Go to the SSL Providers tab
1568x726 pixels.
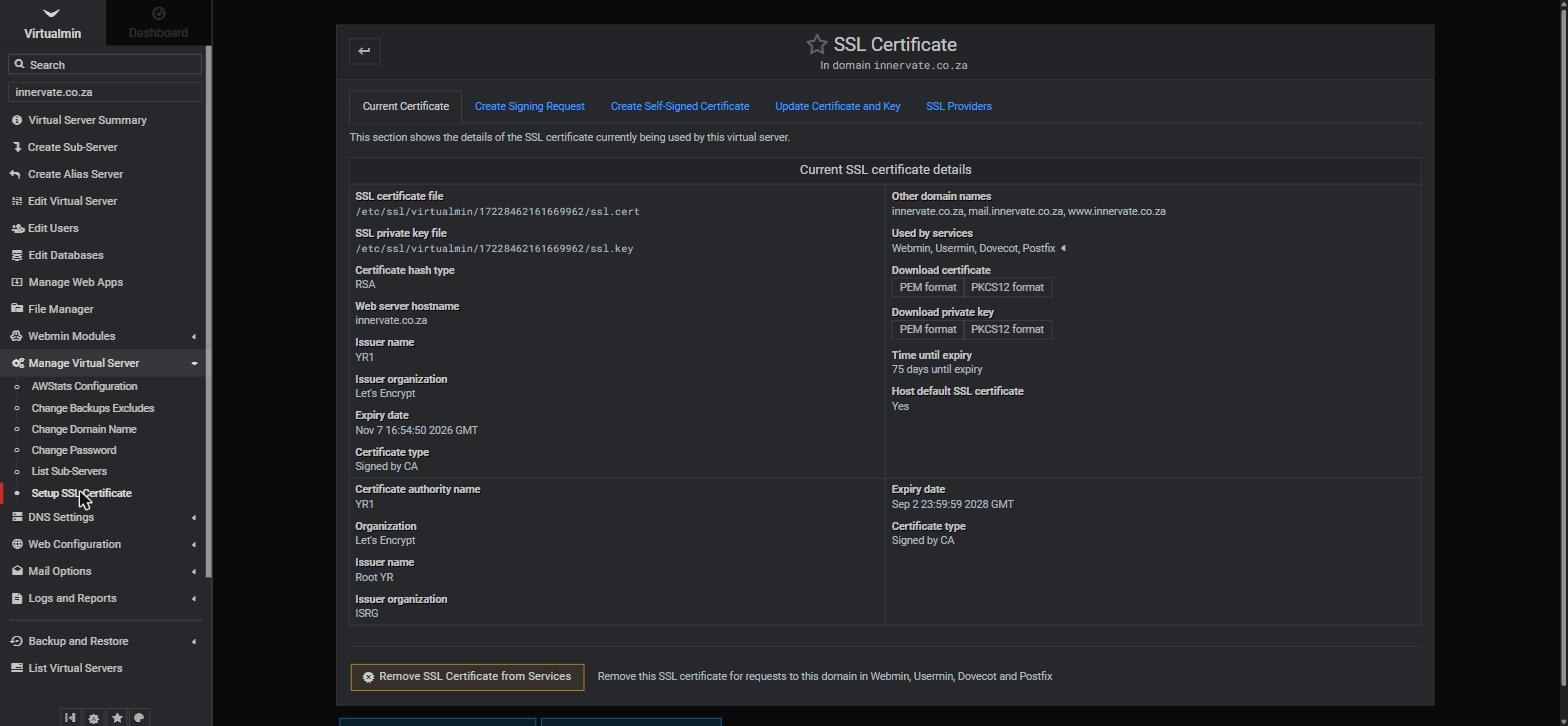959,106
